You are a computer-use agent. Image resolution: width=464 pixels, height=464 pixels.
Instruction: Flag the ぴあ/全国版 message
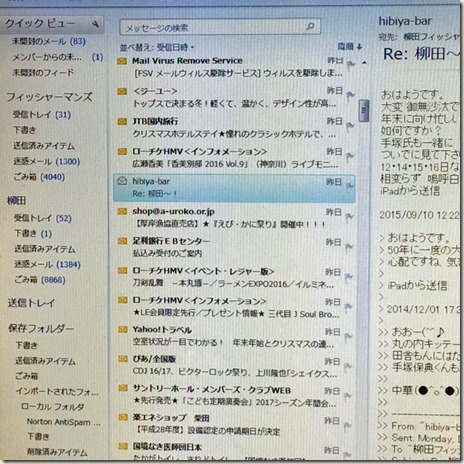tap(348, 367)
